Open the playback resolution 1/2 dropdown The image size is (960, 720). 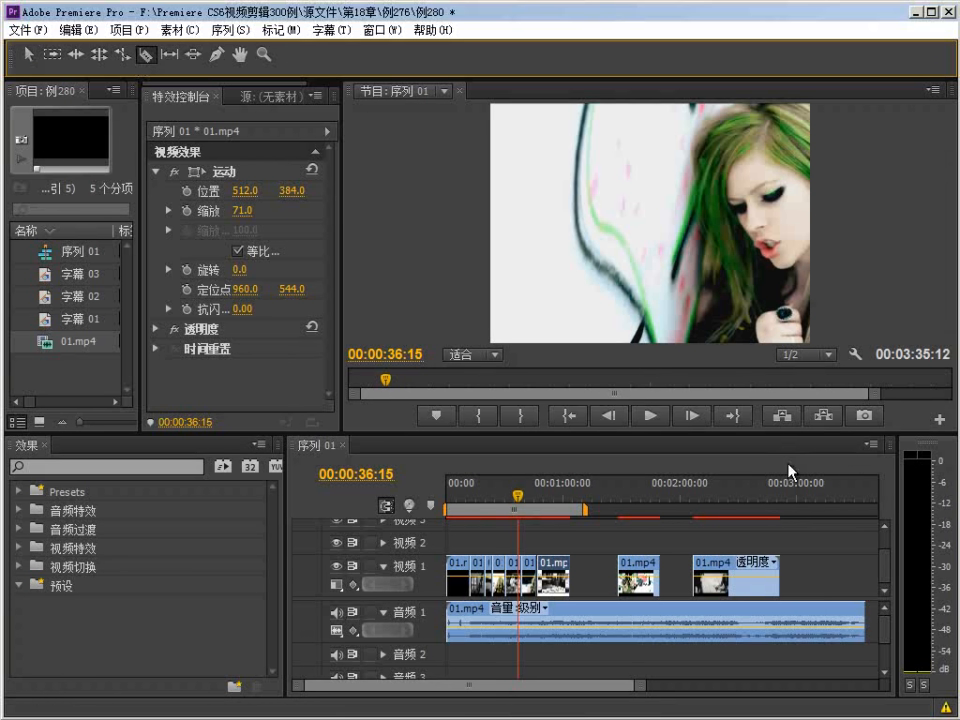click(806, 354)
